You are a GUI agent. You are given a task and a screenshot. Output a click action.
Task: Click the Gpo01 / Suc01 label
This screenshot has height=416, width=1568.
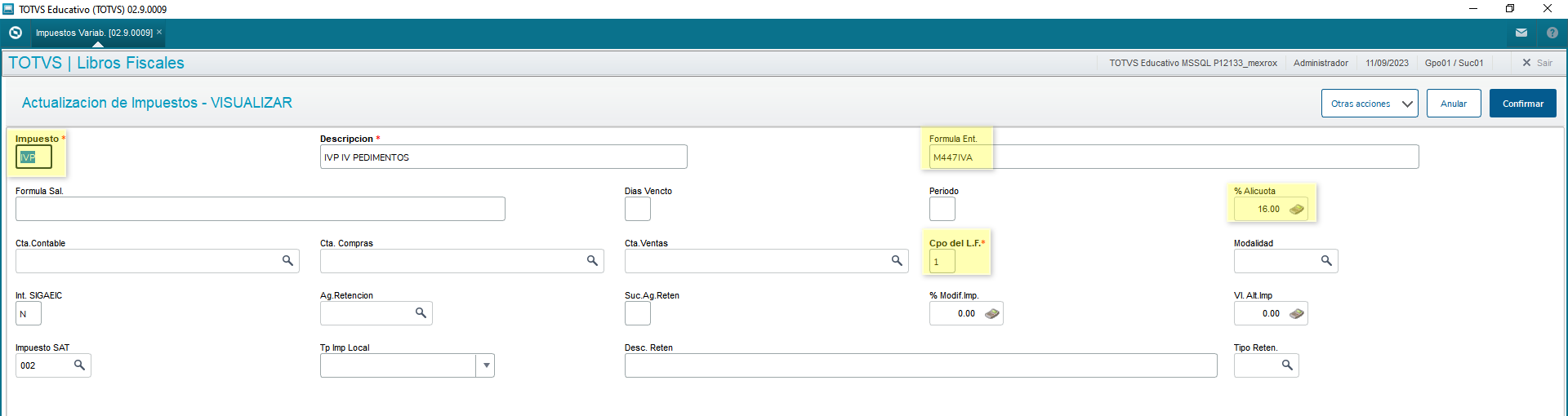point(1454,63)
